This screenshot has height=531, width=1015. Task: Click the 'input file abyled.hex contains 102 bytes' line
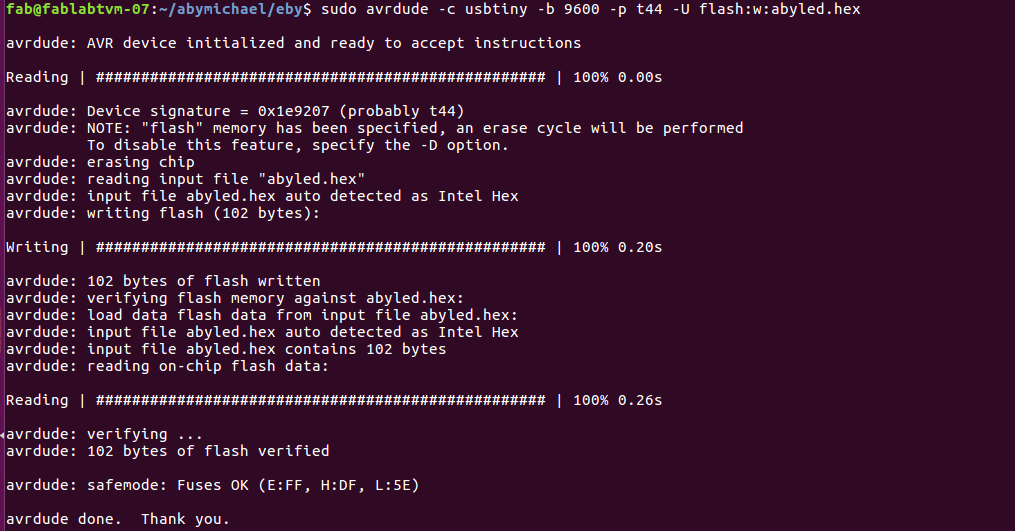click(x=226, y=350)
